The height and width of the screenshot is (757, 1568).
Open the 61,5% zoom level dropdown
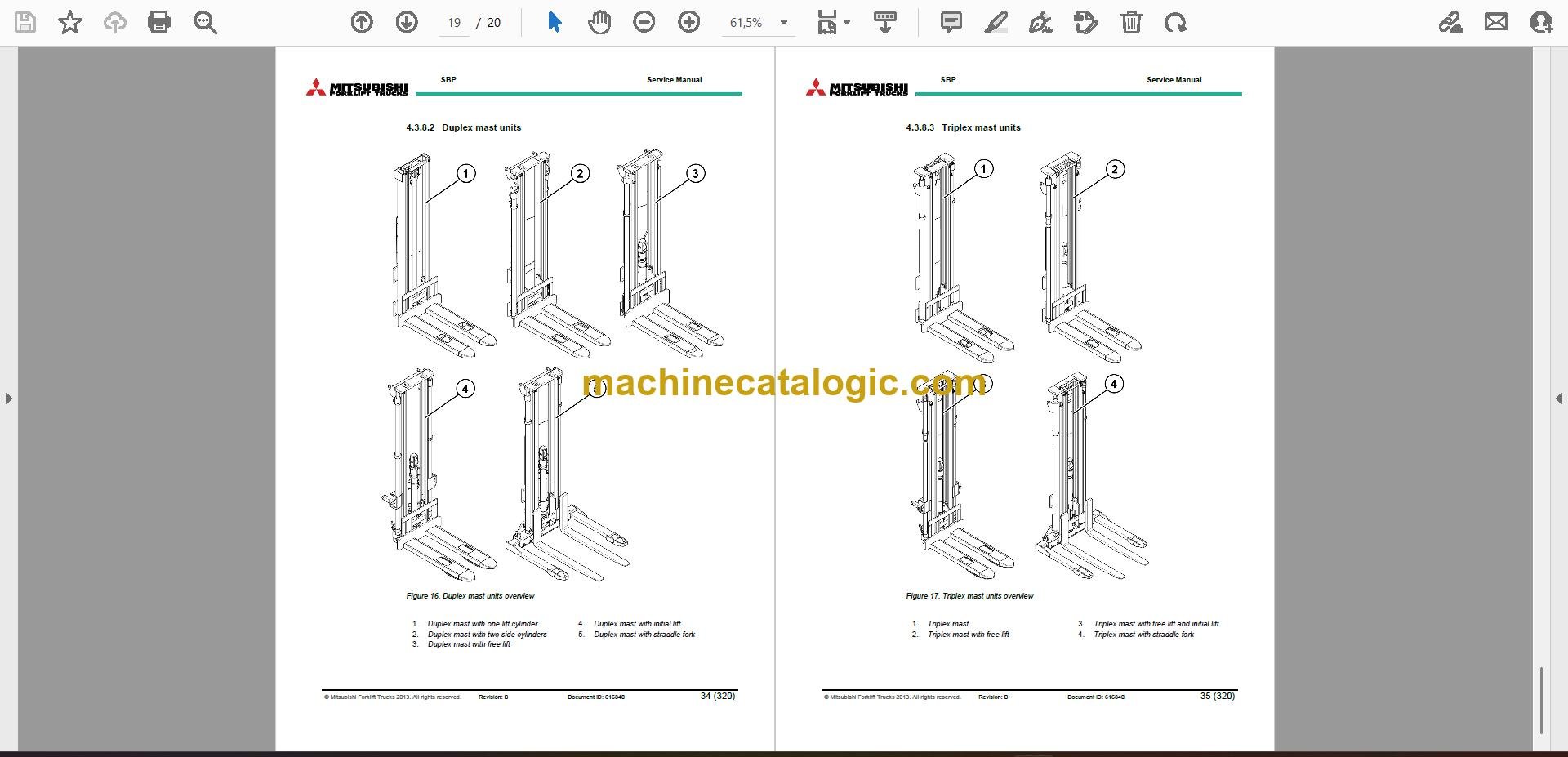click(x=759, y=23)
